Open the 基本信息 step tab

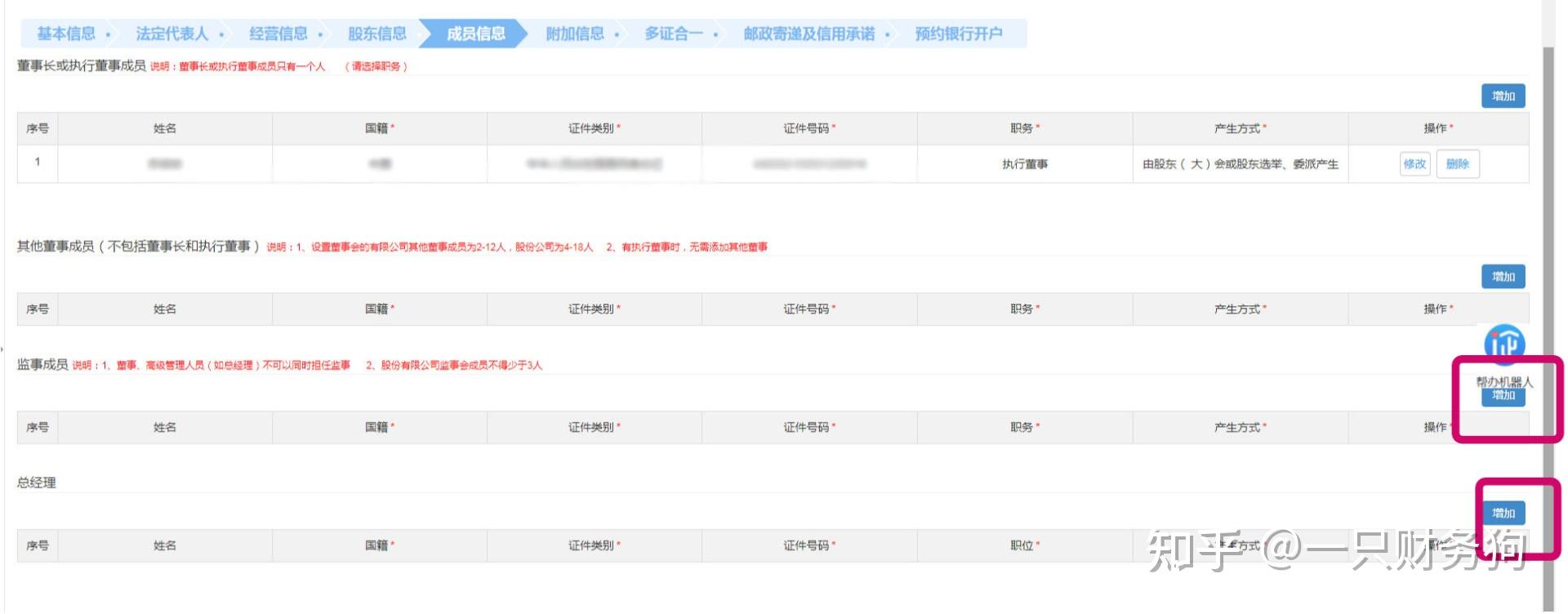coord(66,33)
